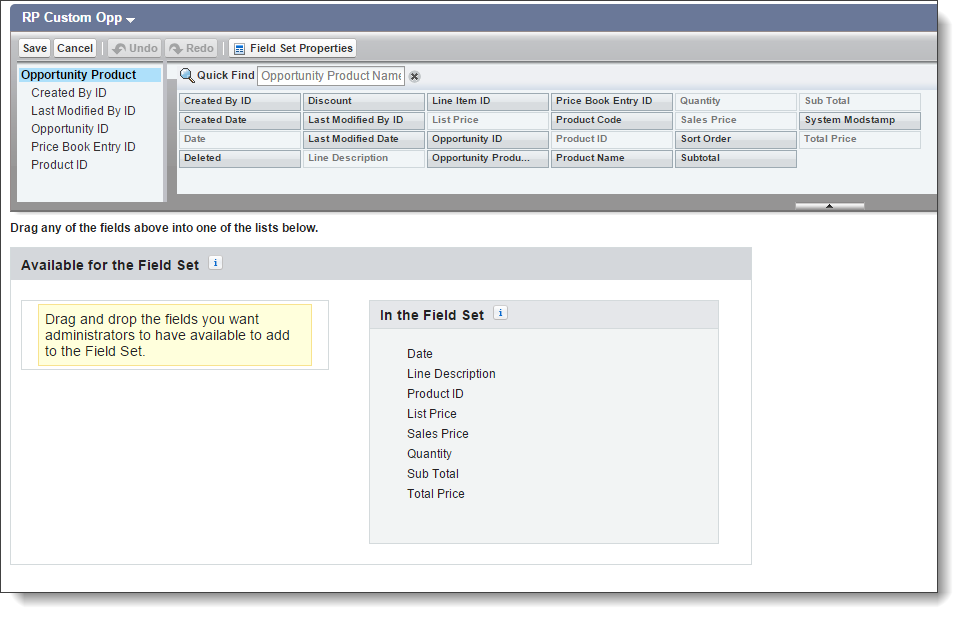Click the Product Name palette field
963x618 pixels.
tap(612, 158)
